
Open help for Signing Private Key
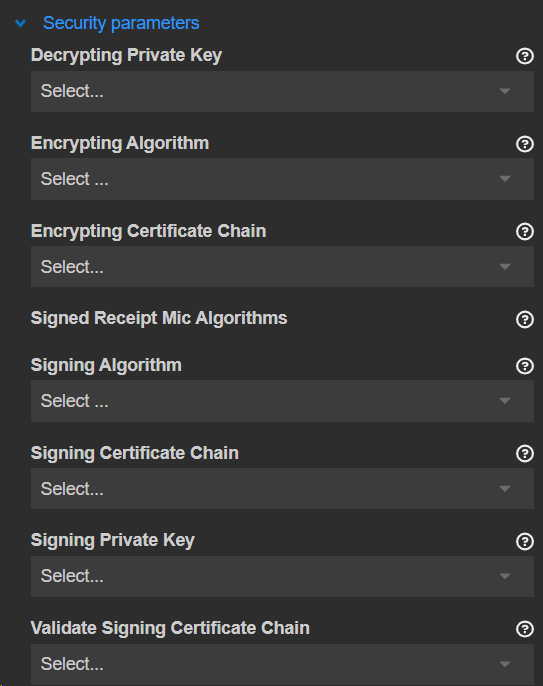[x=525, y=541]
